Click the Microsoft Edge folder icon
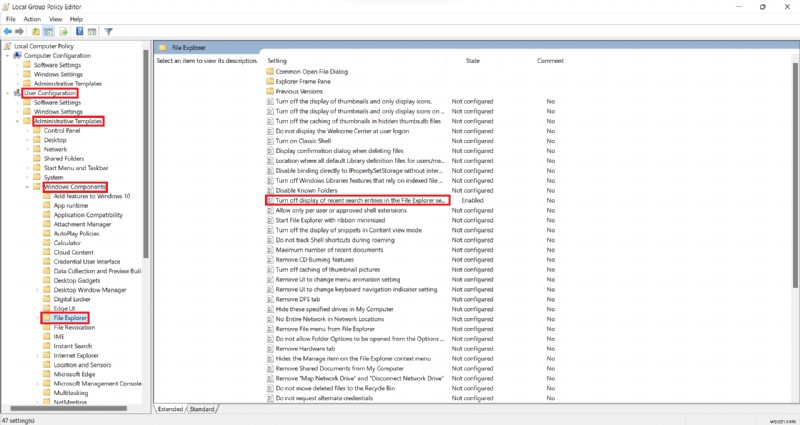Viewport: 800px width, 425px height. 47,374
